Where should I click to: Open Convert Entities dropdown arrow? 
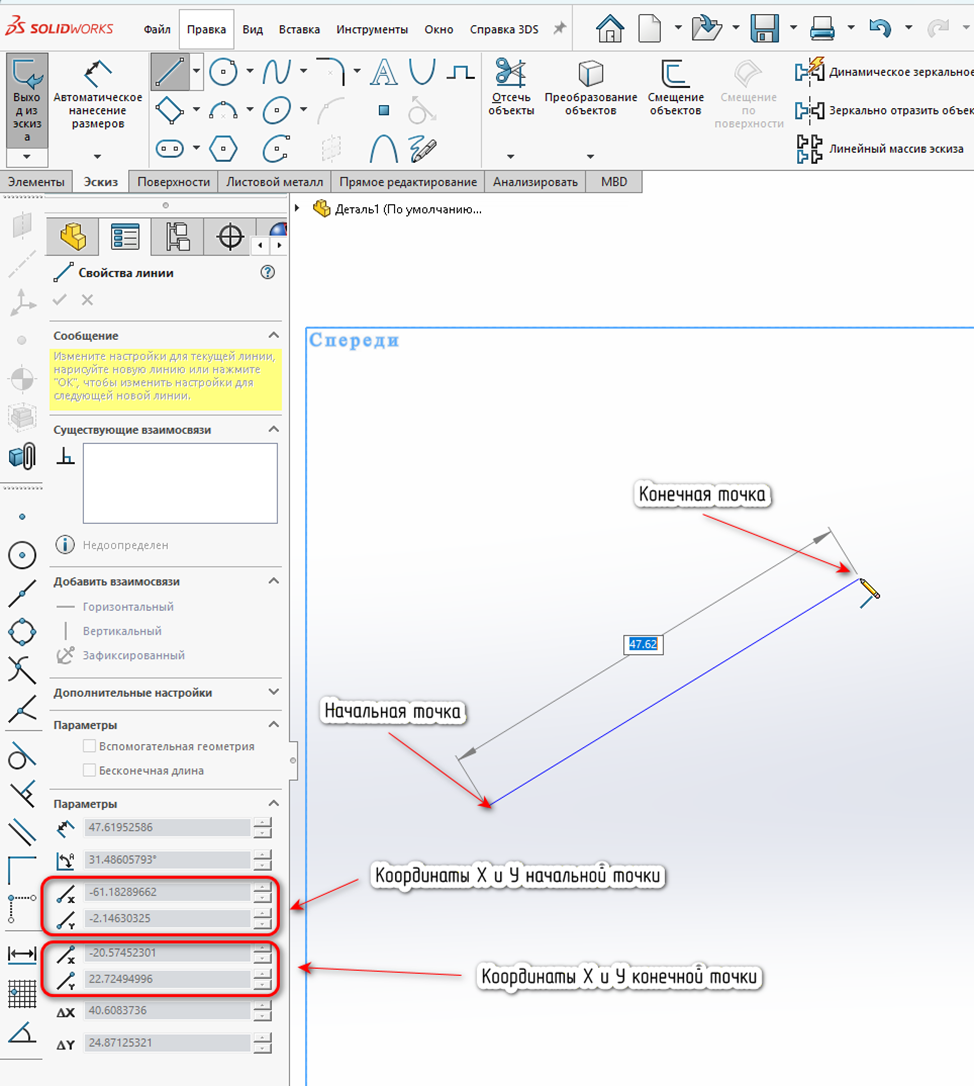[x=590, y=157]
